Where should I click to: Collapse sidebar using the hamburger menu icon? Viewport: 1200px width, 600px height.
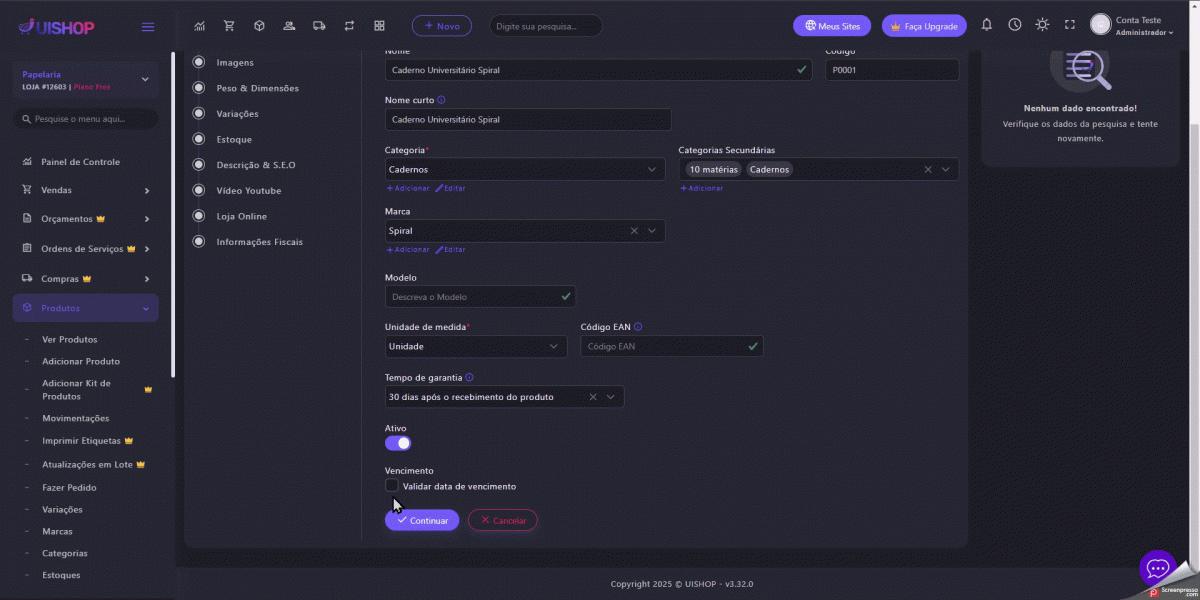[x=148, y=27]
